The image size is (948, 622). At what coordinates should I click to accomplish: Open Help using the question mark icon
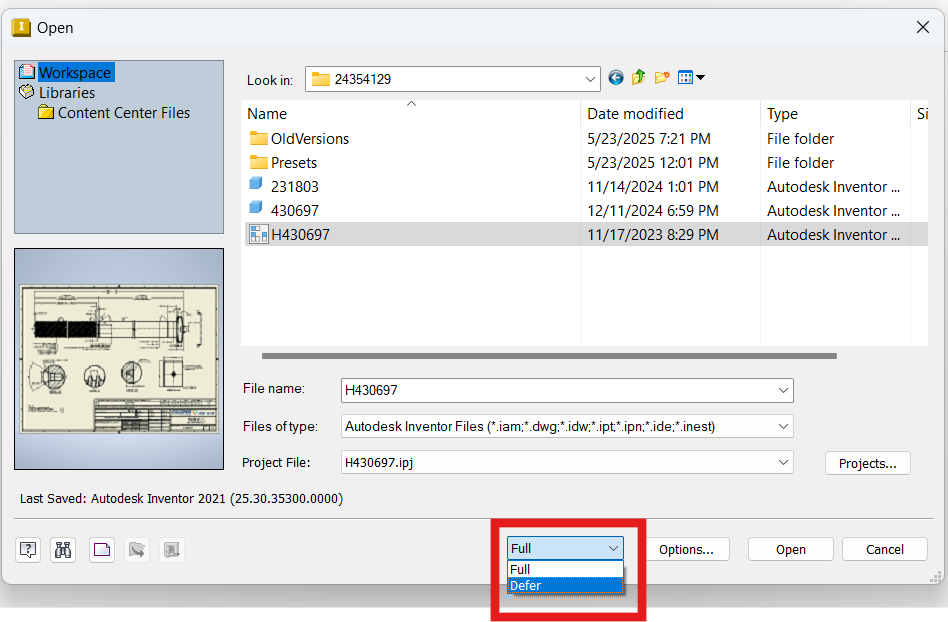tap(28, 549)
